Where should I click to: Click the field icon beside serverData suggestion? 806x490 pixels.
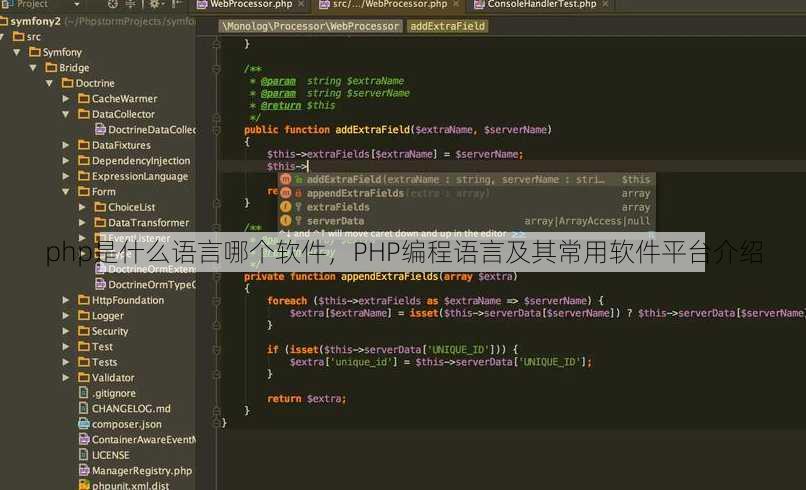tap(286, 221)
